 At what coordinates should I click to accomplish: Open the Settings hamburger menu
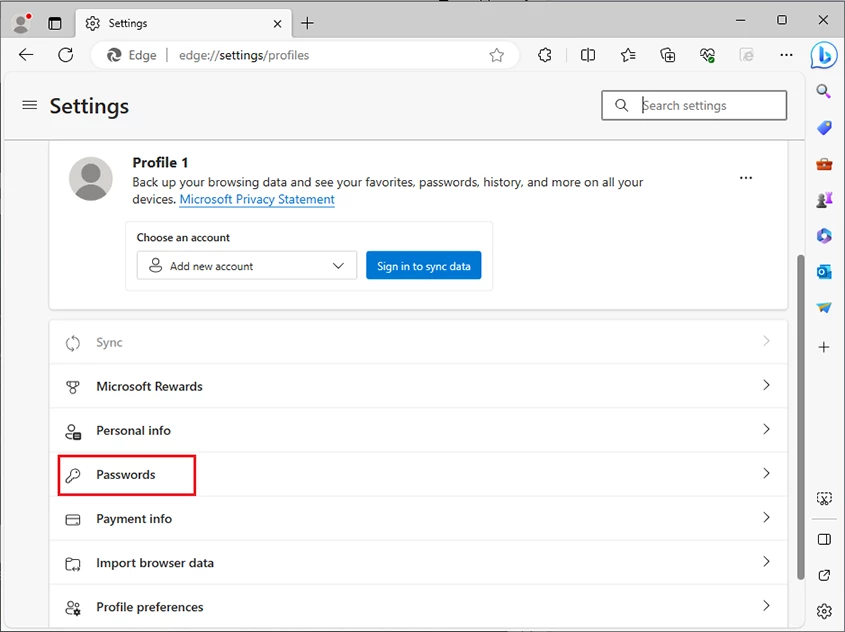tap(30, 105)
